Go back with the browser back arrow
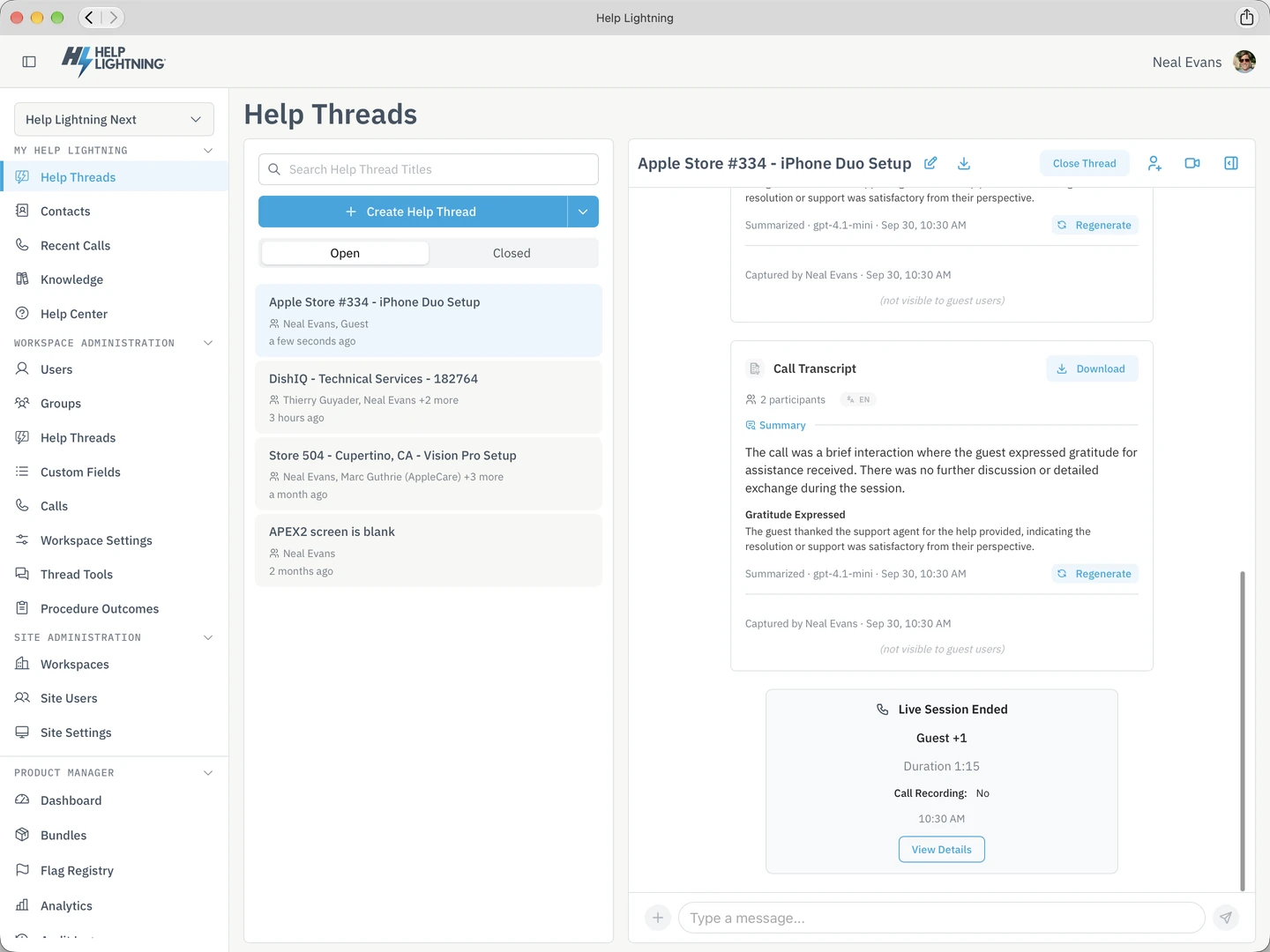This screenshot has width=1270, height=952. (x=89, y=18)
